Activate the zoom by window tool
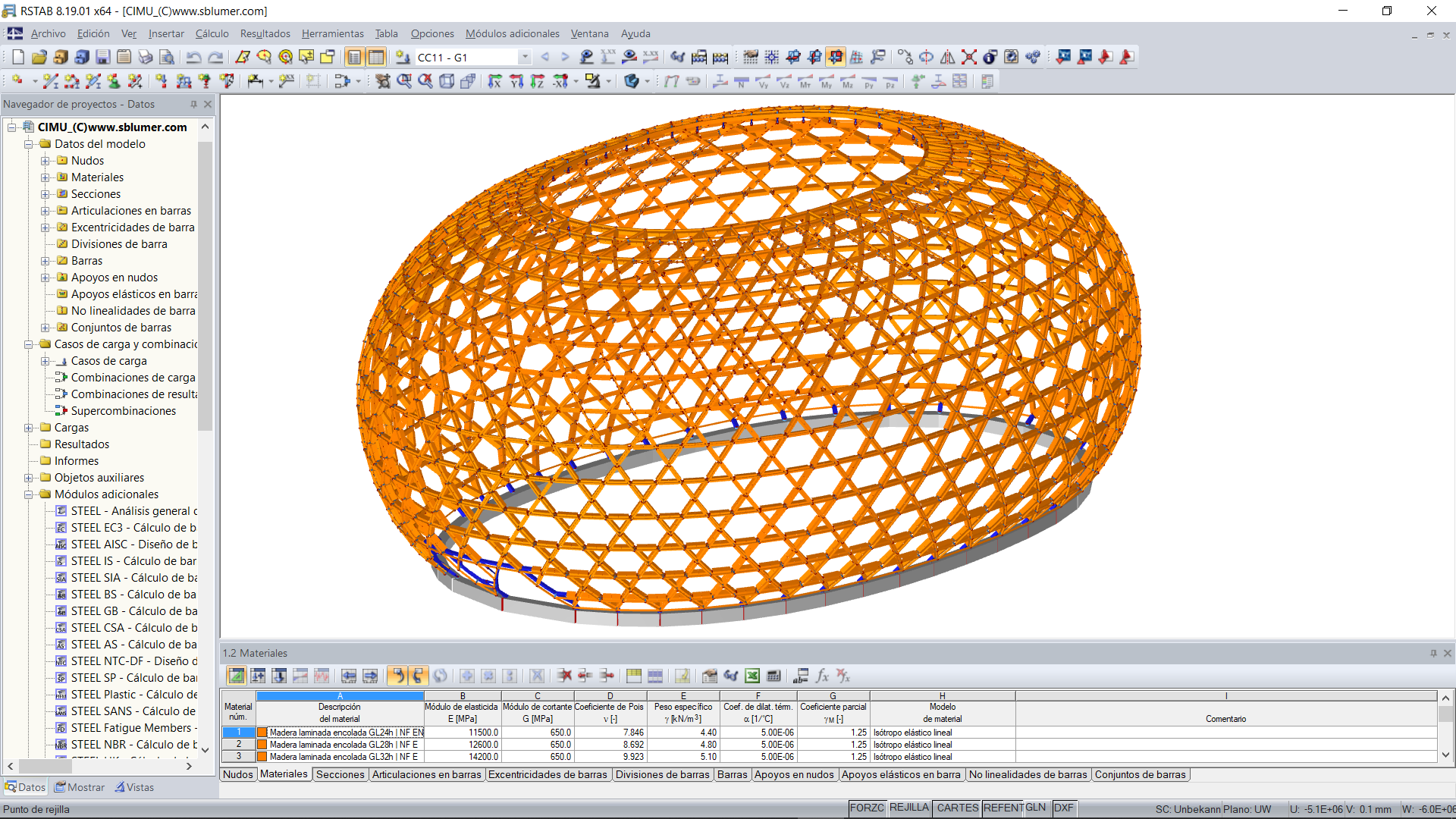Viewport: 1456px width, 819px height. click(x=406, y=81)
